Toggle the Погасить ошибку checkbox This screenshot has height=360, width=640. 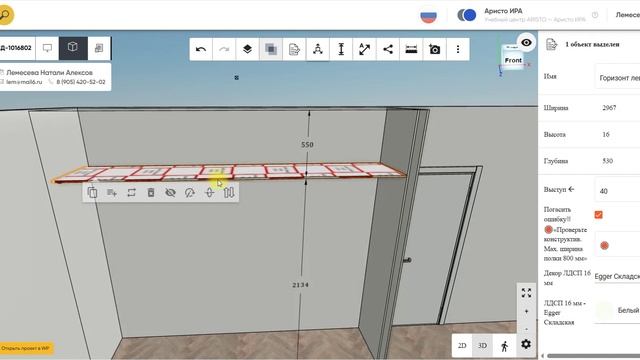pyautogui.click(x=598, y=215)
